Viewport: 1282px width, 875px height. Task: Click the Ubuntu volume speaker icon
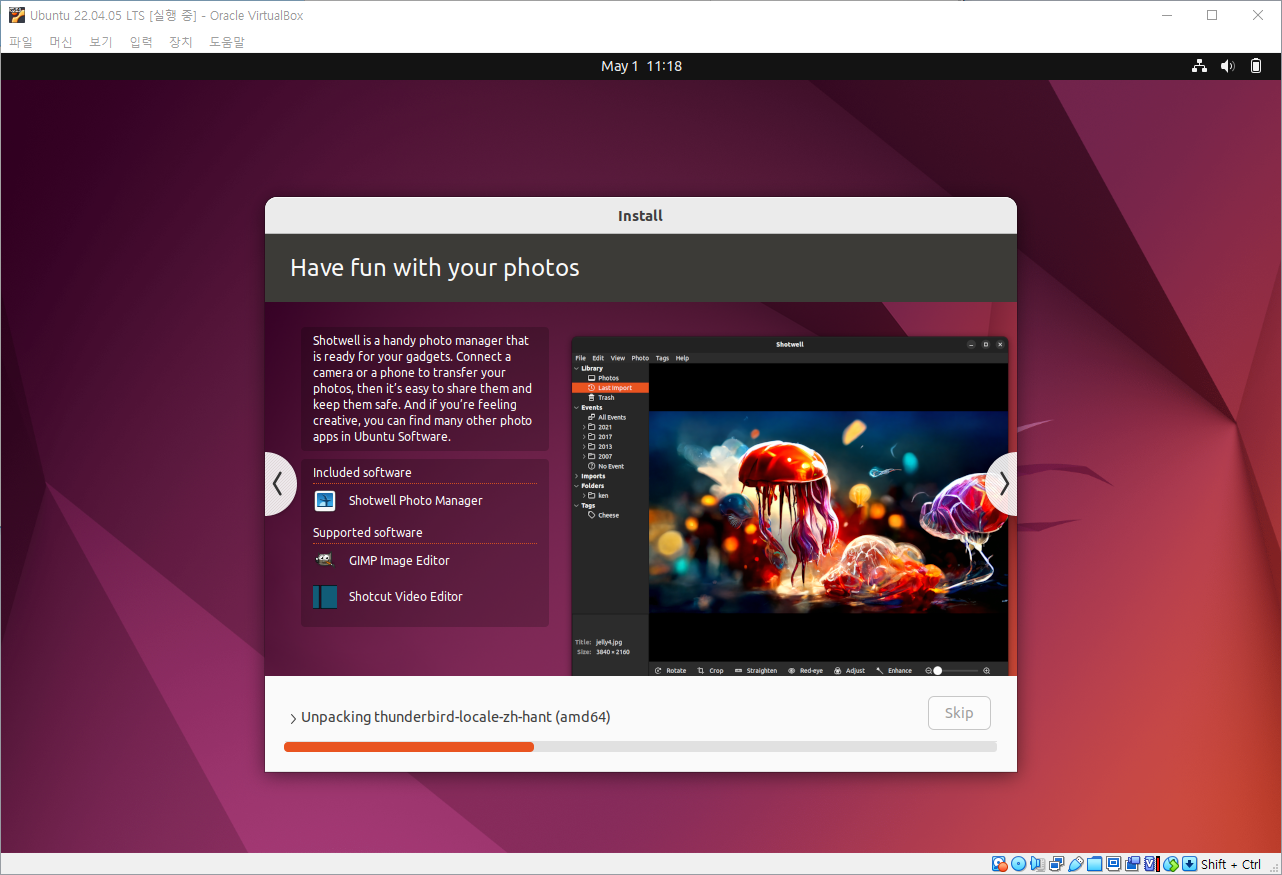1228,66
